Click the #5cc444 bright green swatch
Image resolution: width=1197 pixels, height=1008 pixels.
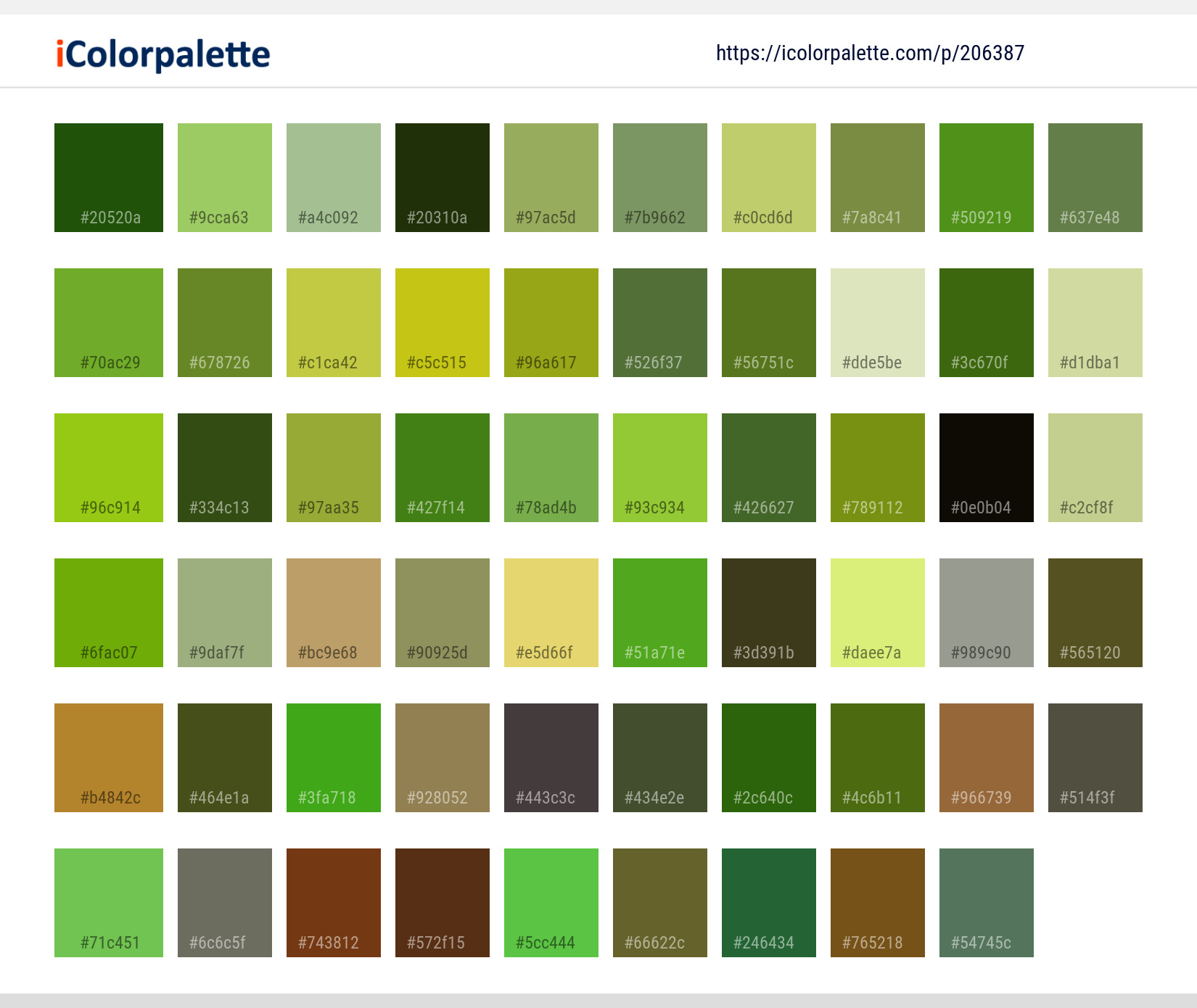pos(551,903)
